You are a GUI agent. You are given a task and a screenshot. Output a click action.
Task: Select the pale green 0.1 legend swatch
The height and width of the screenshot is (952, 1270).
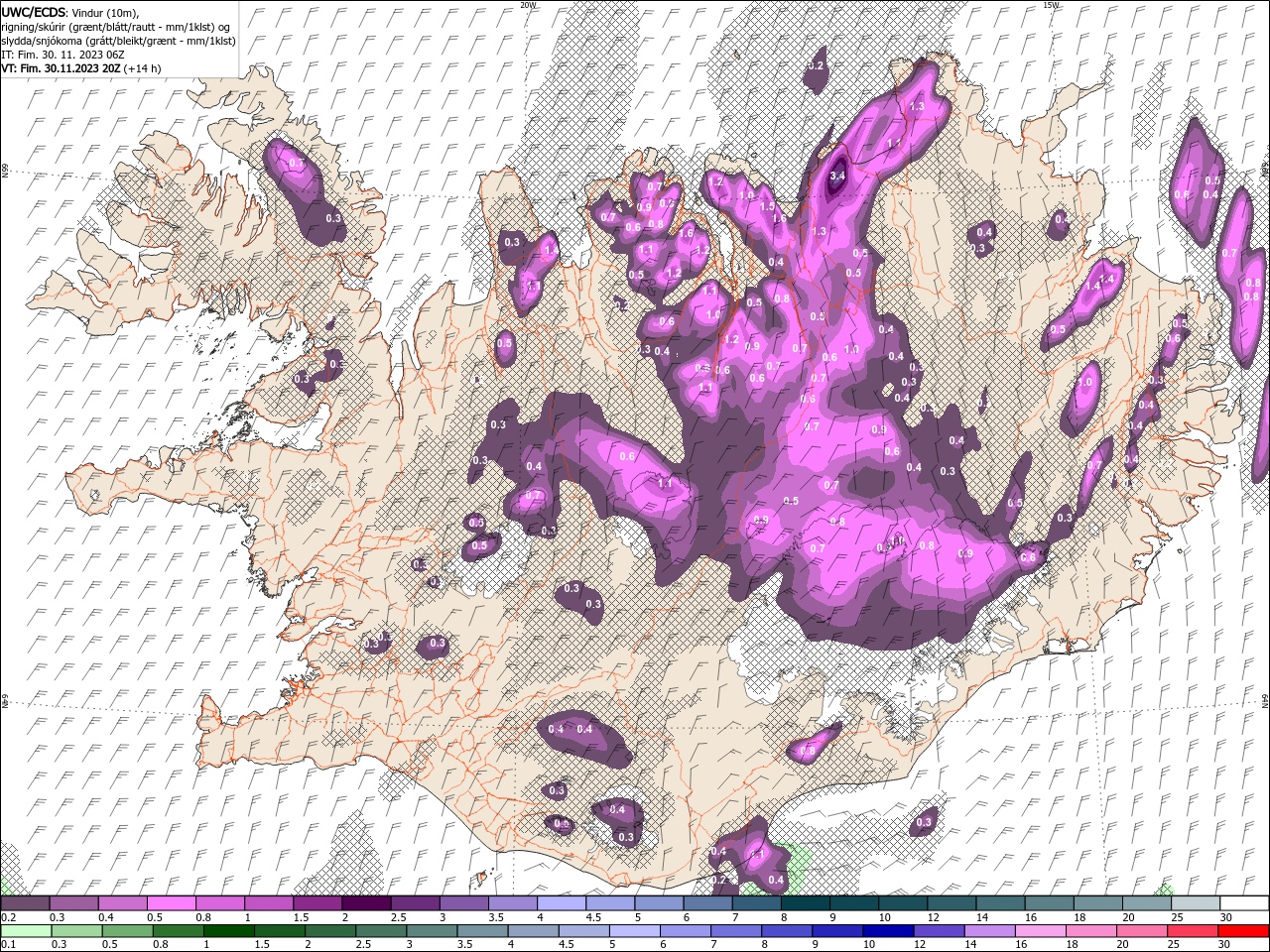point(27,931)
